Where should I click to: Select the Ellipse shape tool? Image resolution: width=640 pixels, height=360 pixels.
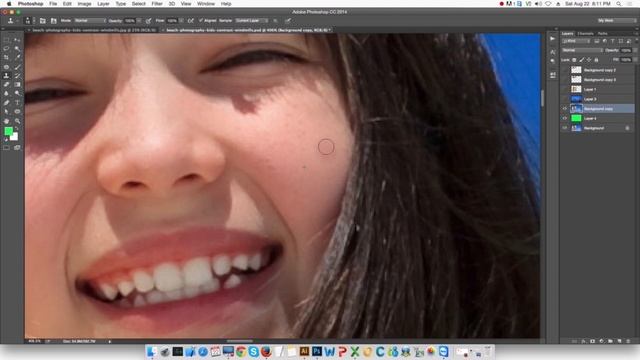pyautogui.click(x=17, y=111)
